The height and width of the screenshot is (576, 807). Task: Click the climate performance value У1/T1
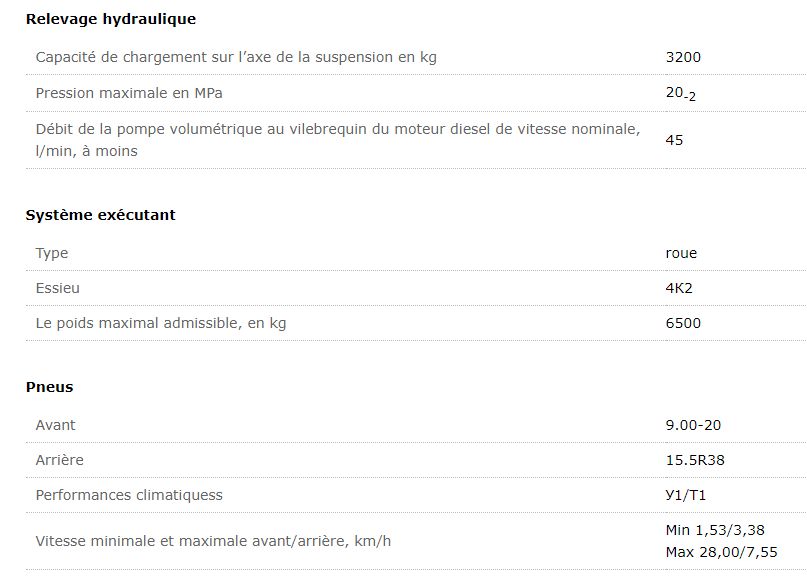pyautogui.click(x=686, y=495)
